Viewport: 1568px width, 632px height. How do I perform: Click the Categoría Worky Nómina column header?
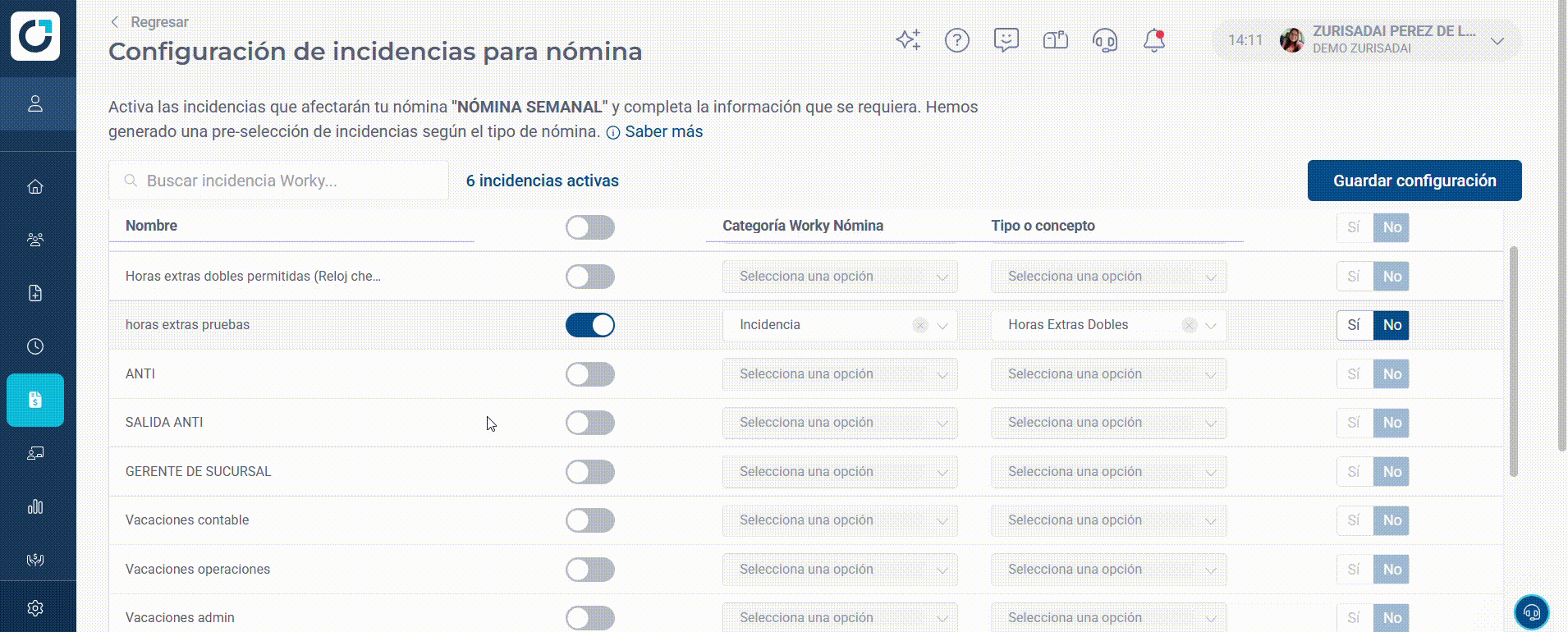[x=803, y=226]
